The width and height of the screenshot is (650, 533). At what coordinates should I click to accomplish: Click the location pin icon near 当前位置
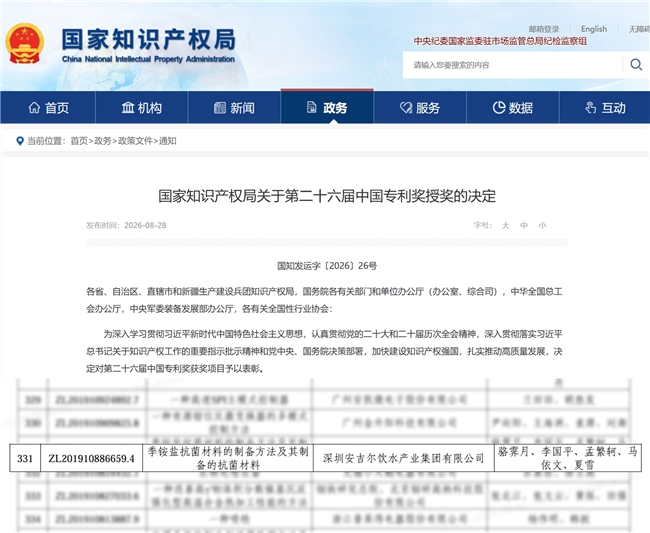(19, 141)
